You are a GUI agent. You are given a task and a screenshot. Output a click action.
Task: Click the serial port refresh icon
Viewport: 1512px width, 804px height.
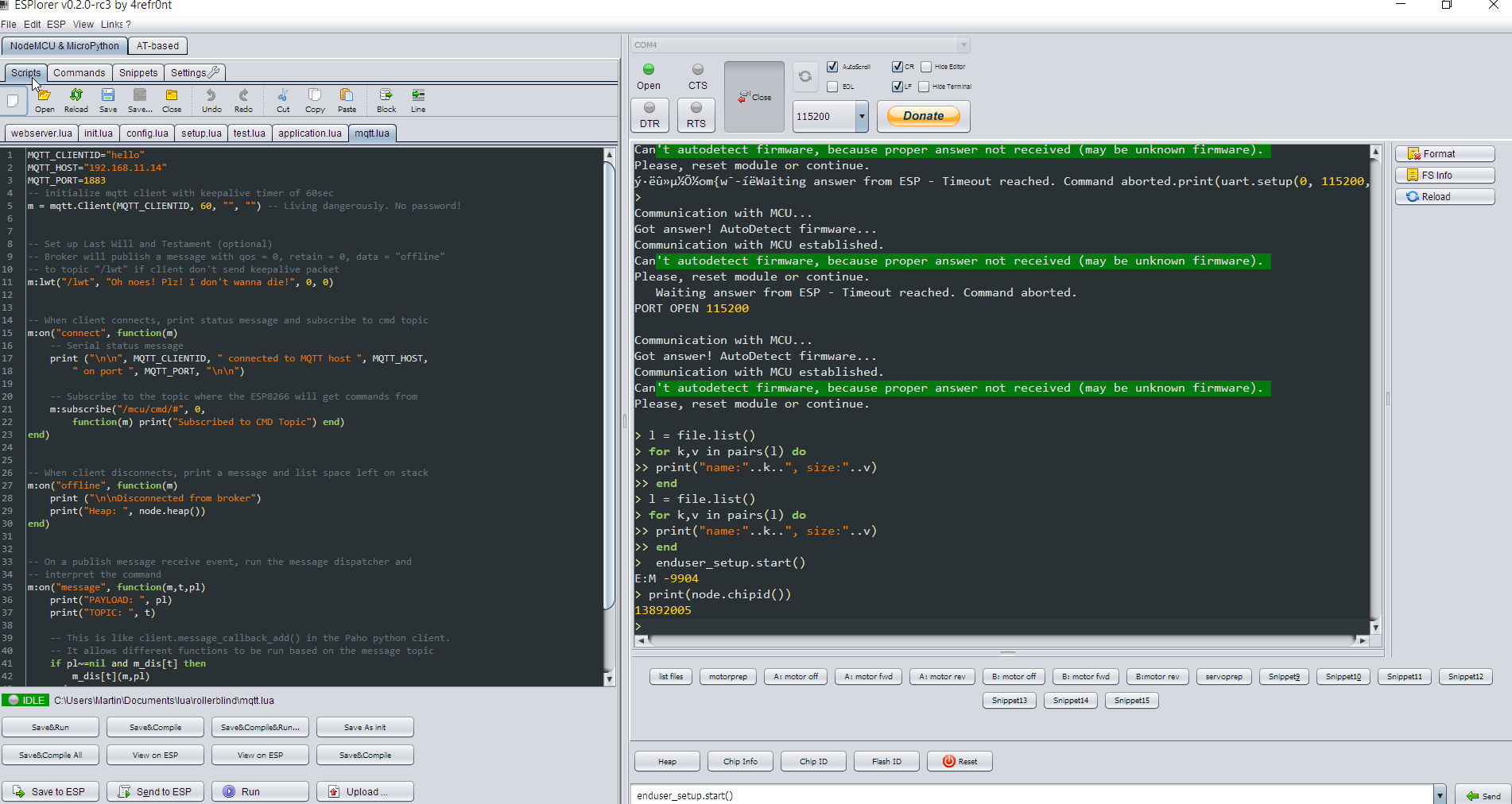tap(805, 76)
